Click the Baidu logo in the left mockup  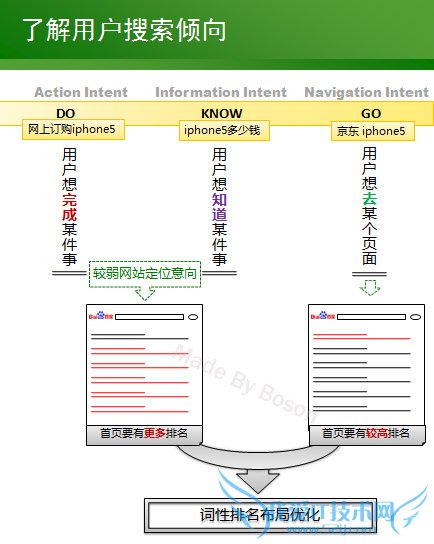101,316
